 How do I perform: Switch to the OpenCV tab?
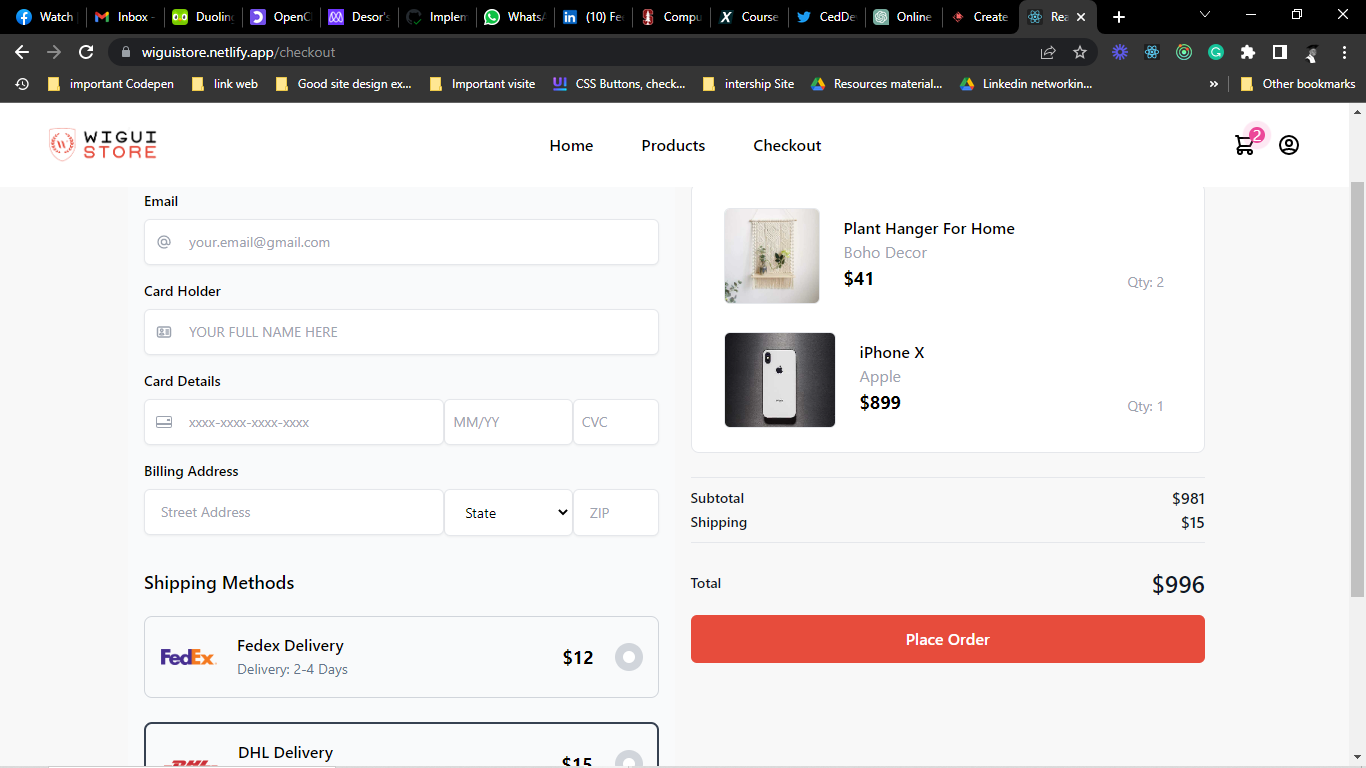point(280,17)
